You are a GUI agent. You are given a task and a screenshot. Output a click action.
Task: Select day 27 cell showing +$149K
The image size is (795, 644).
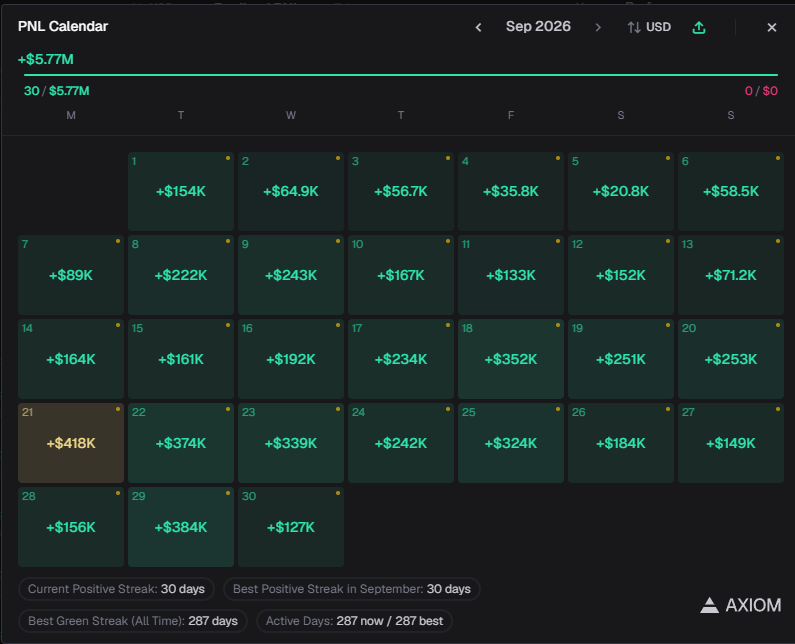(x=731, y=443)
